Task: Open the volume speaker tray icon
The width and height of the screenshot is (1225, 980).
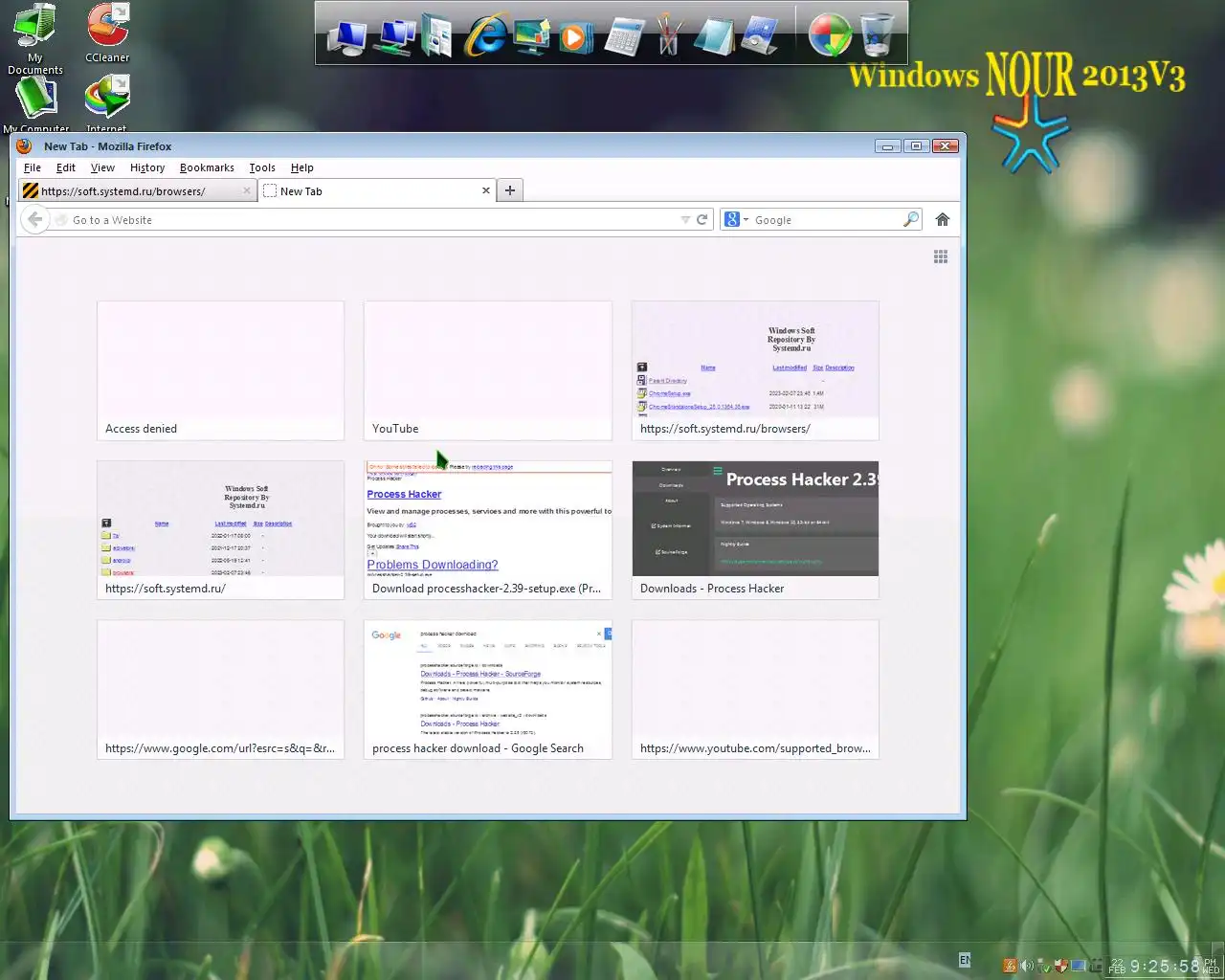Action: tap(1027, 966)
